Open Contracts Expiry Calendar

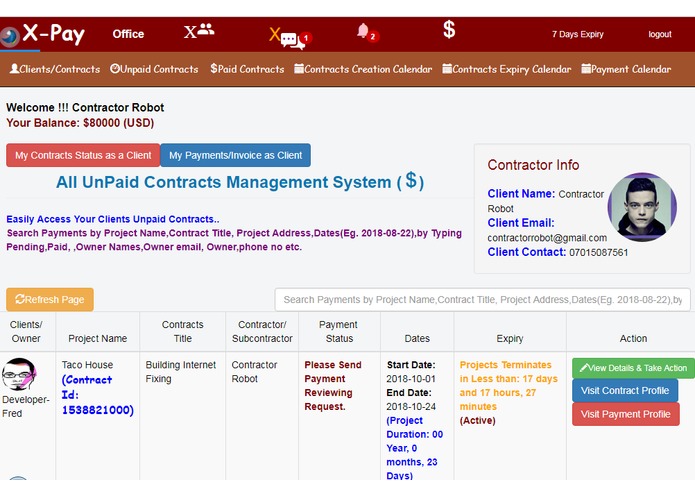pos(507,69)
